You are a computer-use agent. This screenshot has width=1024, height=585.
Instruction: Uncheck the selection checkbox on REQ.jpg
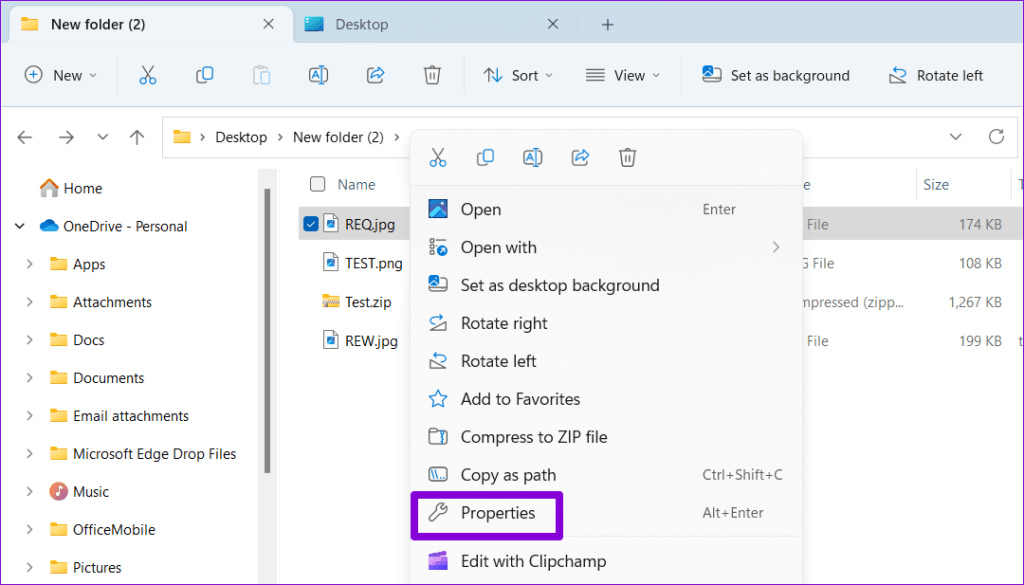pyautogui.click(x=311, y=223)
